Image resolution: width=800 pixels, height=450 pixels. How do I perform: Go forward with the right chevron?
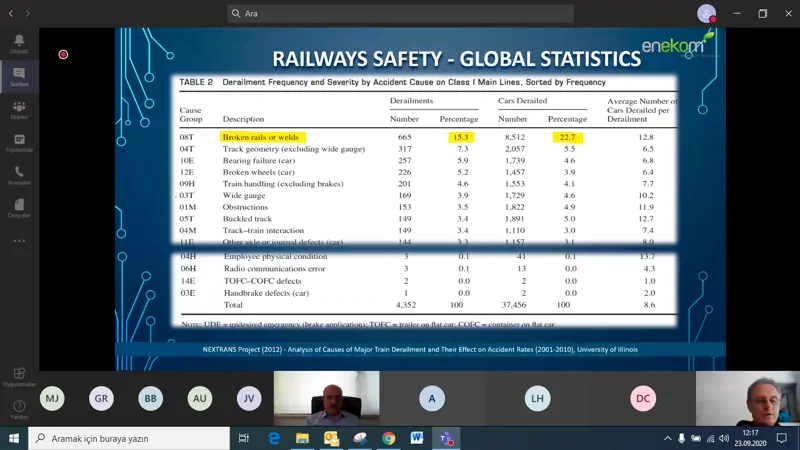click(28, 13)
